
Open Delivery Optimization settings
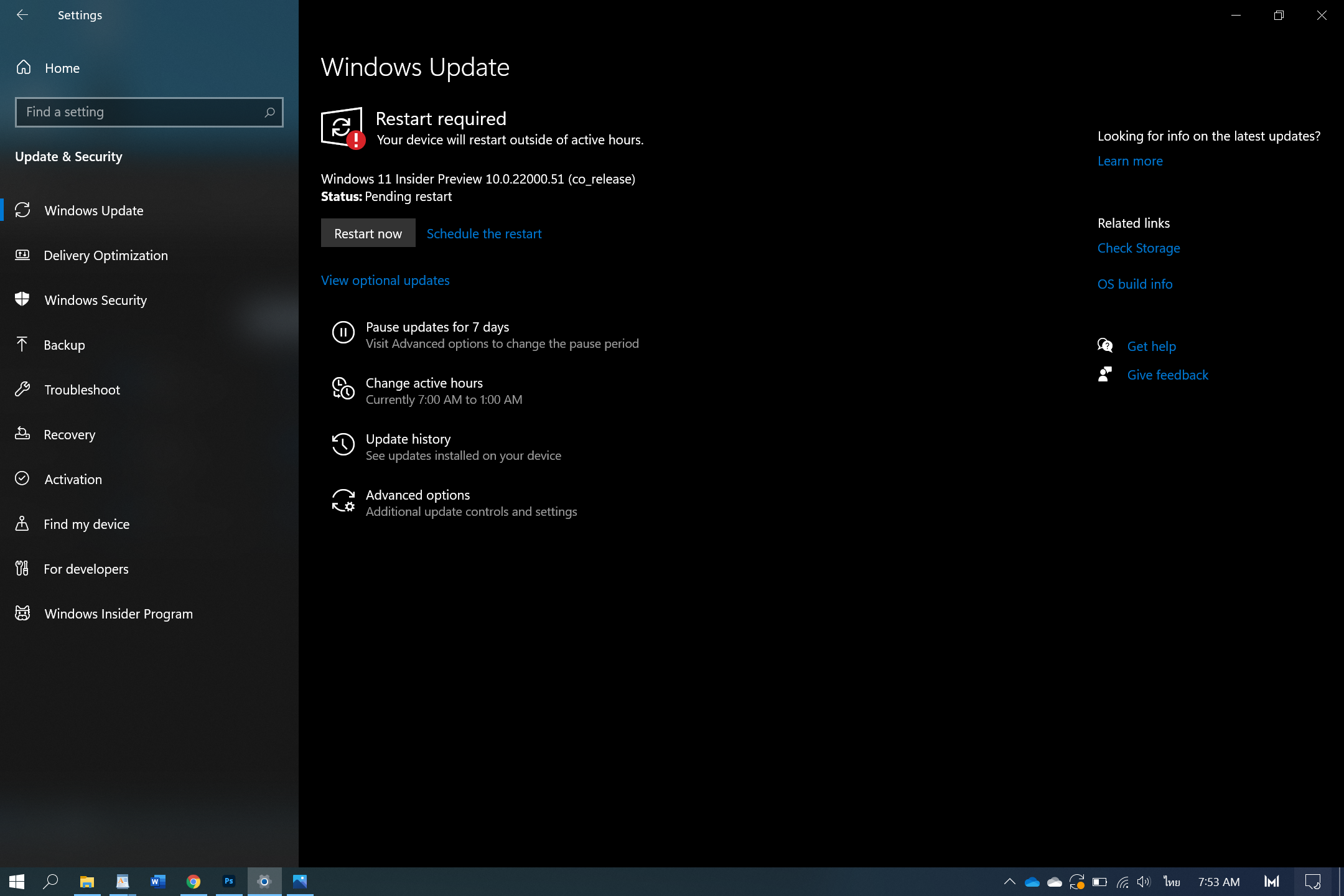(x=149, y=255)
